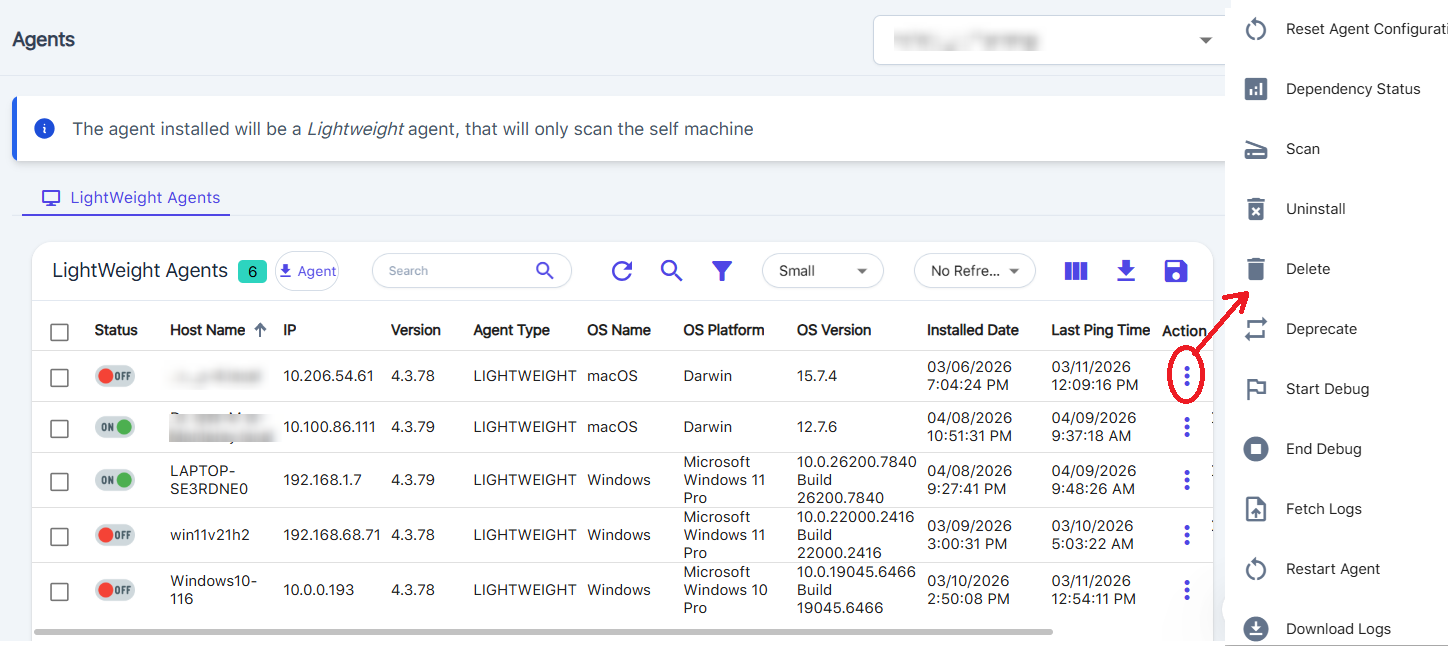1448x653 pixels.
Task: Open three-dot actions for LAPTOP-SE3RDNE0
Action: (x=1187, y=480)
